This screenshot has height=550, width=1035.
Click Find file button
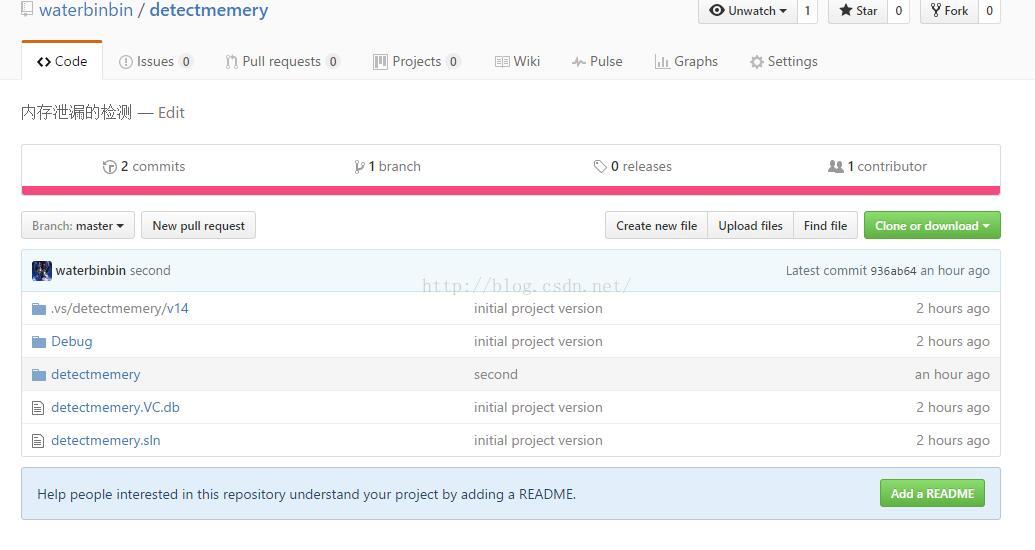[x=825, y=225]
